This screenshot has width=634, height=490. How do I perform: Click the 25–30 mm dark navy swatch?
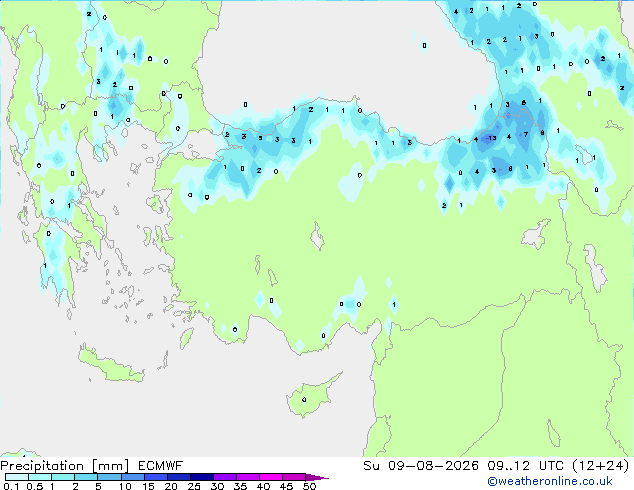(201, 477)
